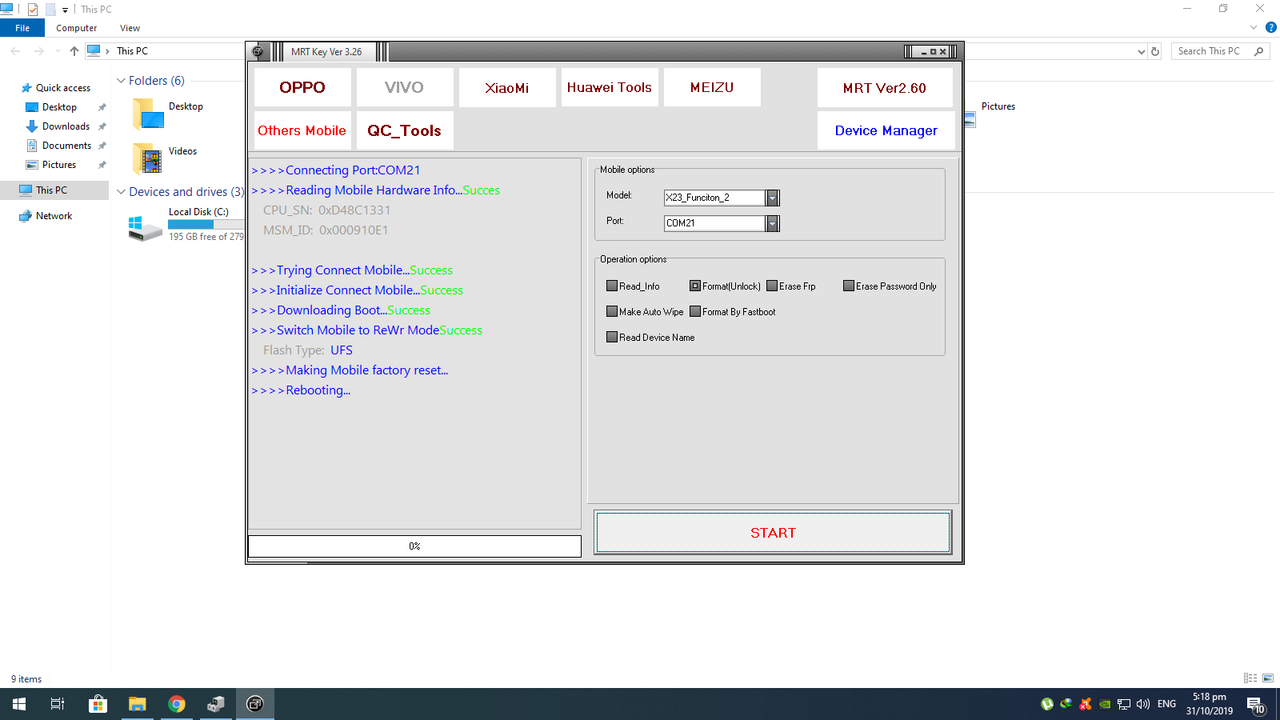Collapse the Folders (6) group in Explorer
The height and width of the screenshot is (720, 1280).
[121, 81]
